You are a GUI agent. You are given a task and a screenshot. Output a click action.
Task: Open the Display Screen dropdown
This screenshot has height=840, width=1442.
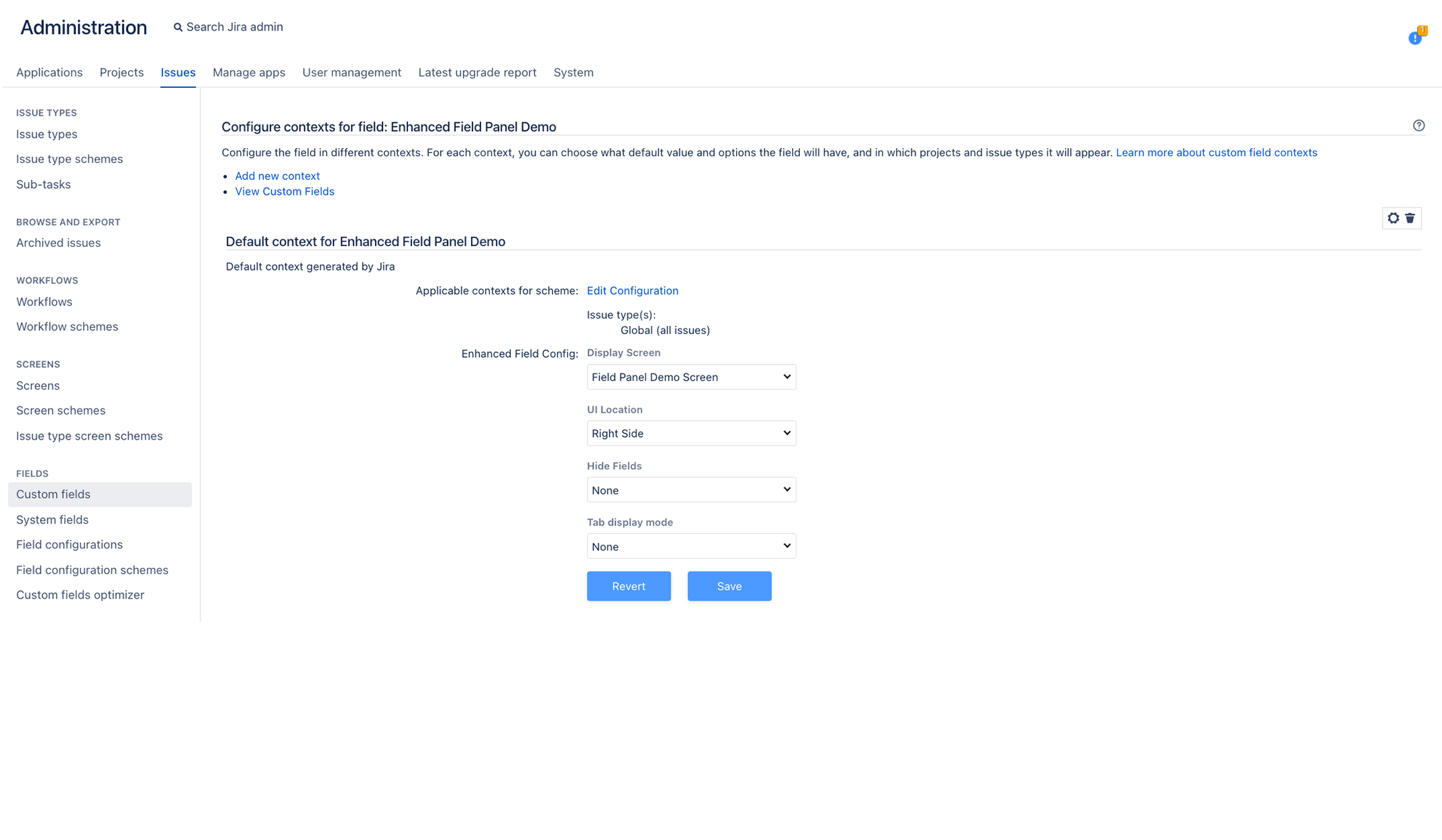691,377
